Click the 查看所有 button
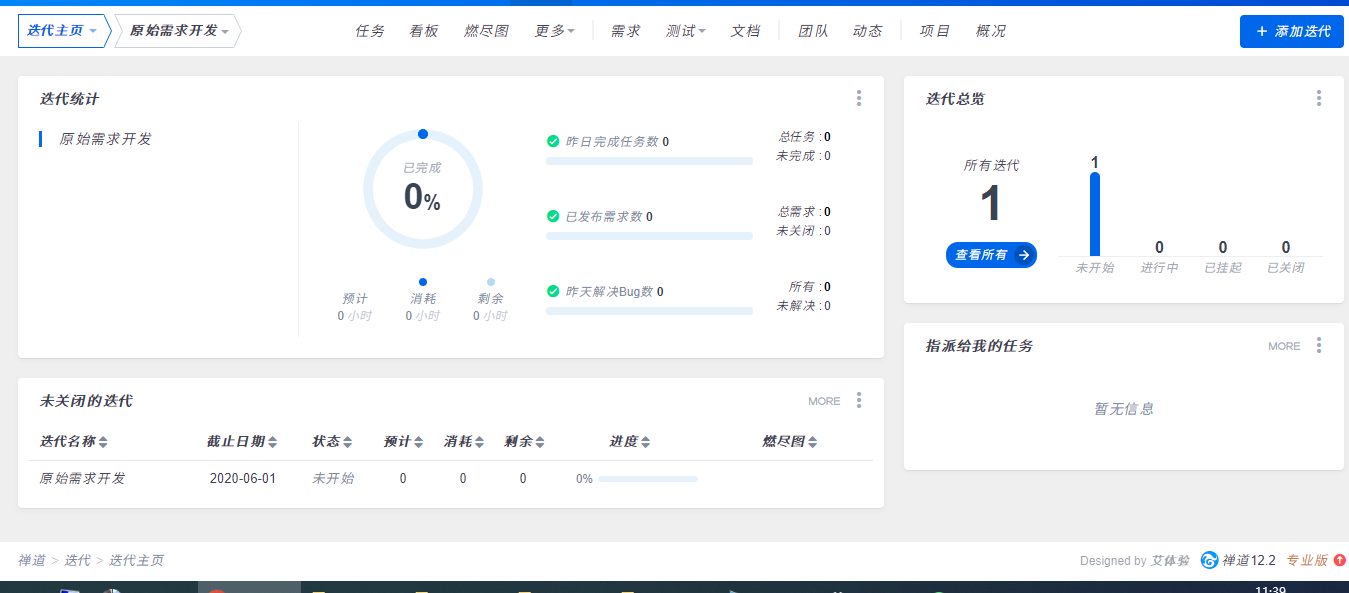The width and height of the screenshot is (1349, 593). pos(991,255)
